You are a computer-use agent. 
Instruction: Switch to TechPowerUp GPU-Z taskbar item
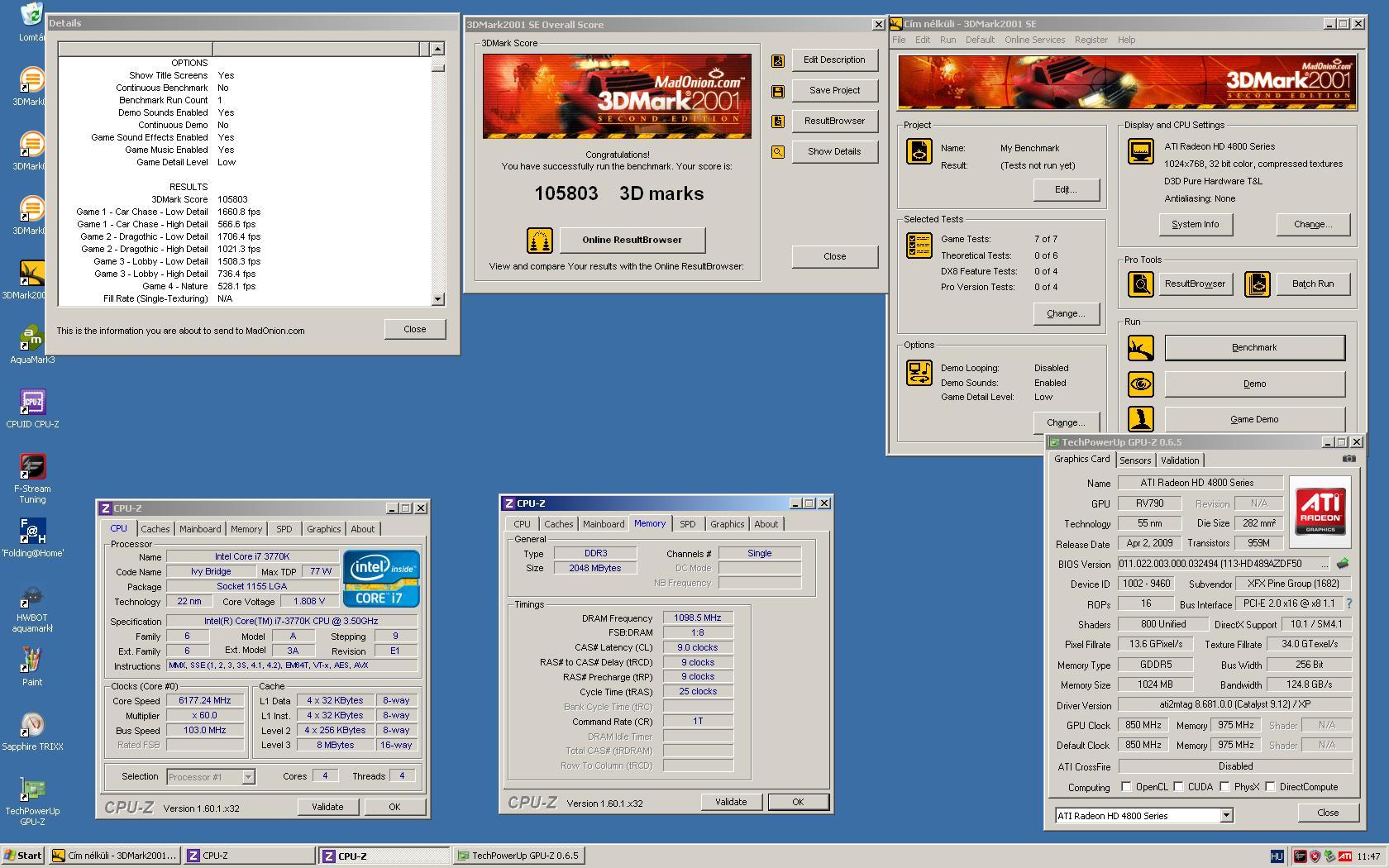[519, 856]
